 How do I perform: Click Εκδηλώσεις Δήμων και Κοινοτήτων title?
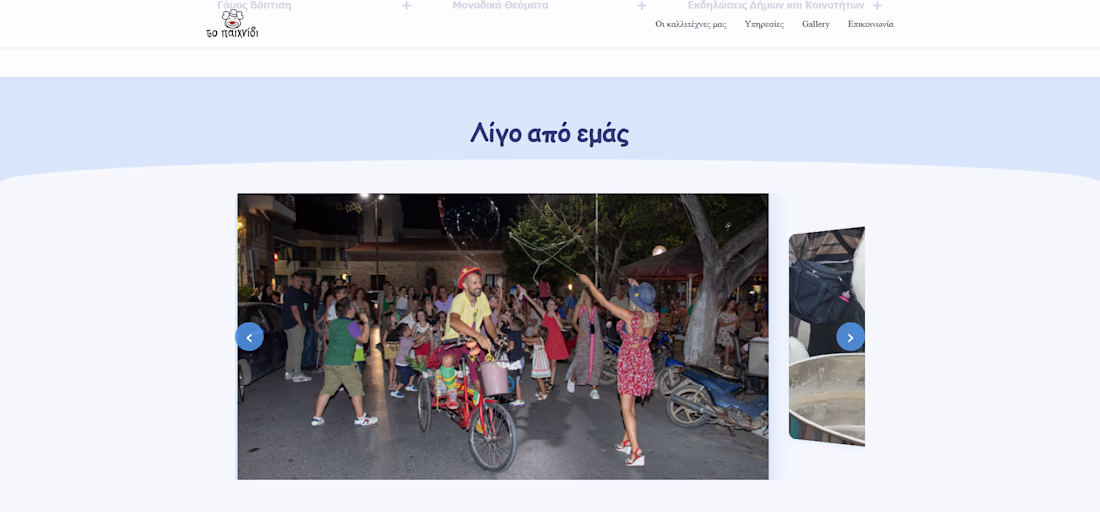pyautogui.click(x=776, y=5)
